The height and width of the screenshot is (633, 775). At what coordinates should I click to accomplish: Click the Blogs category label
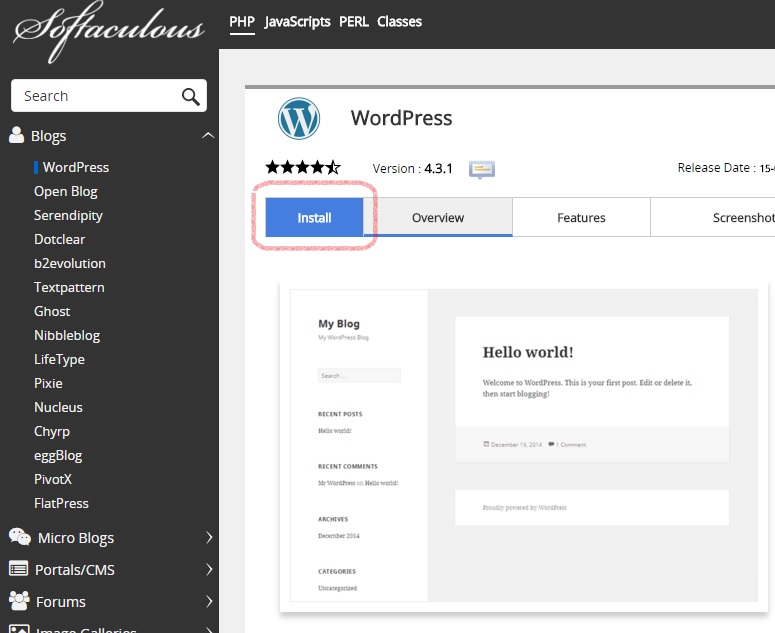[48, 136]
